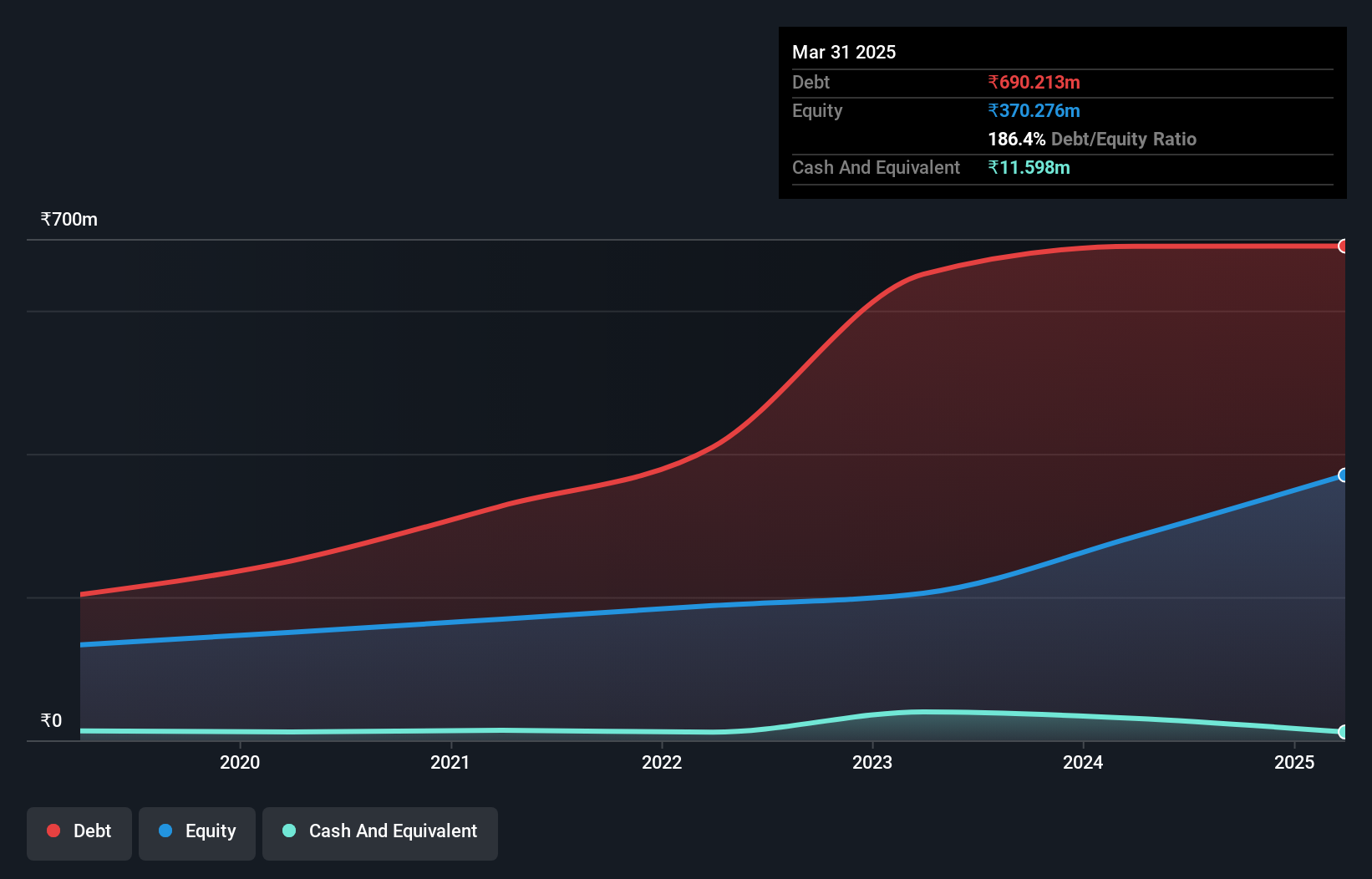Open the Mar 31 2025 tooltip header

click(x=844, y=52)
